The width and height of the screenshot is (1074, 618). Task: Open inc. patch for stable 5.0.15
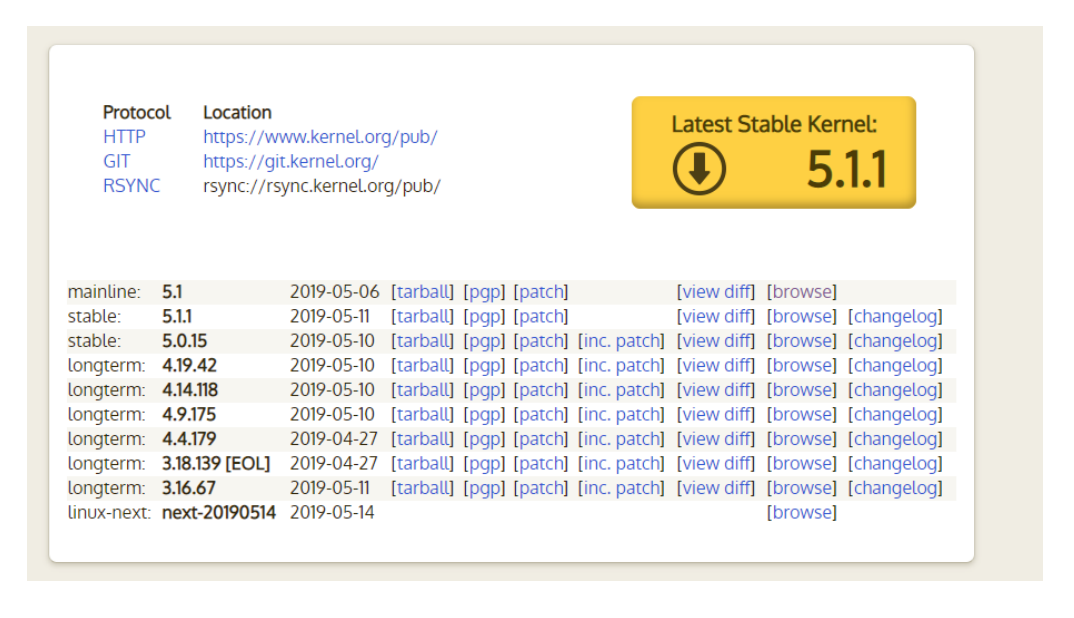[x=621, y=341]
